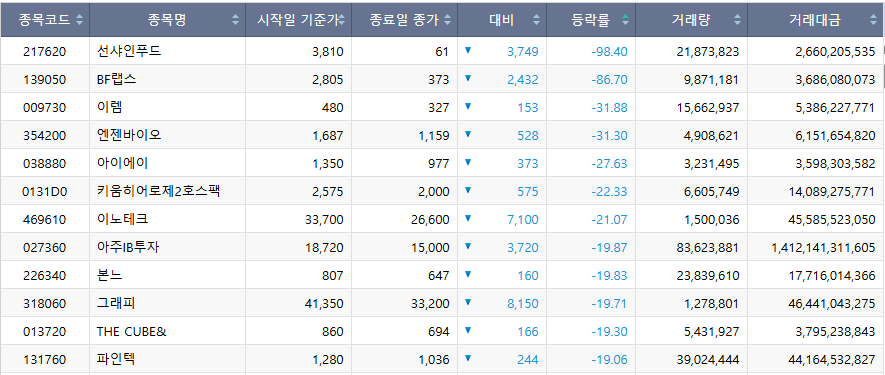Click trading value 1,412,141,311,605
885x375 pixels.
[823, 248]
